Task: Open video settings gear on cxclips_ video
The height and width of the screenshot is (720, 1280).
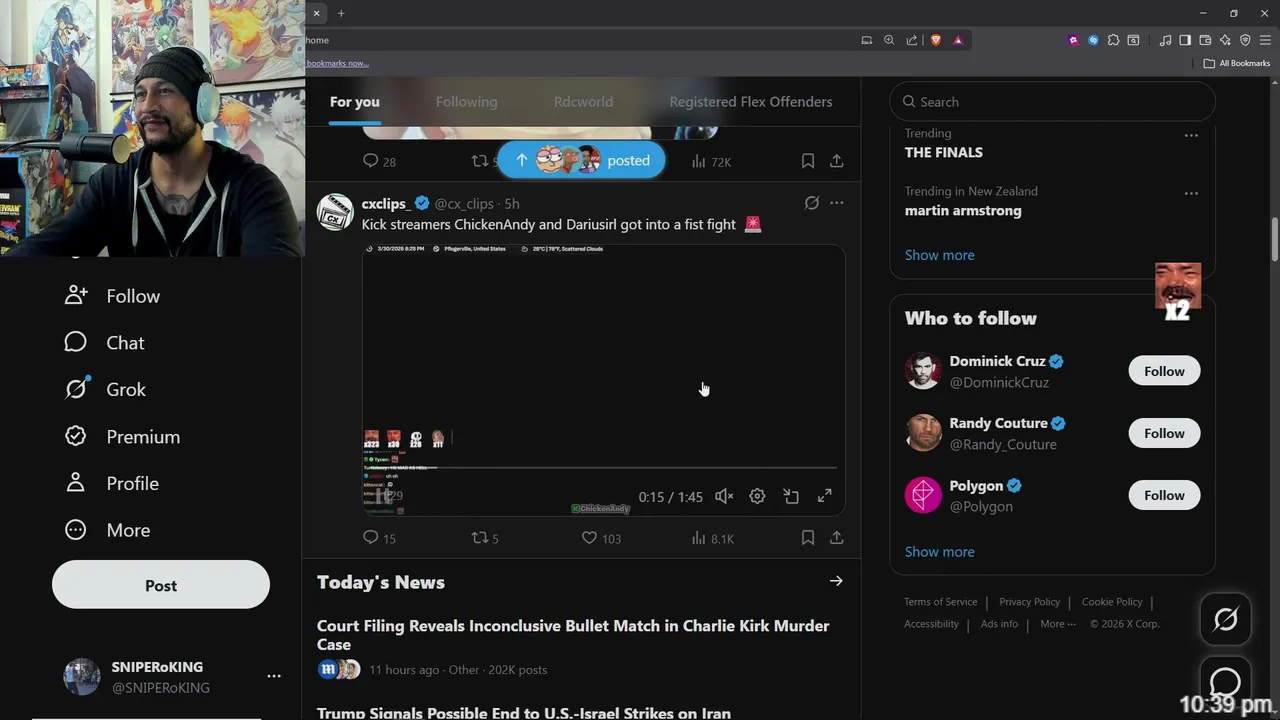Action: (x=757, y=496)
